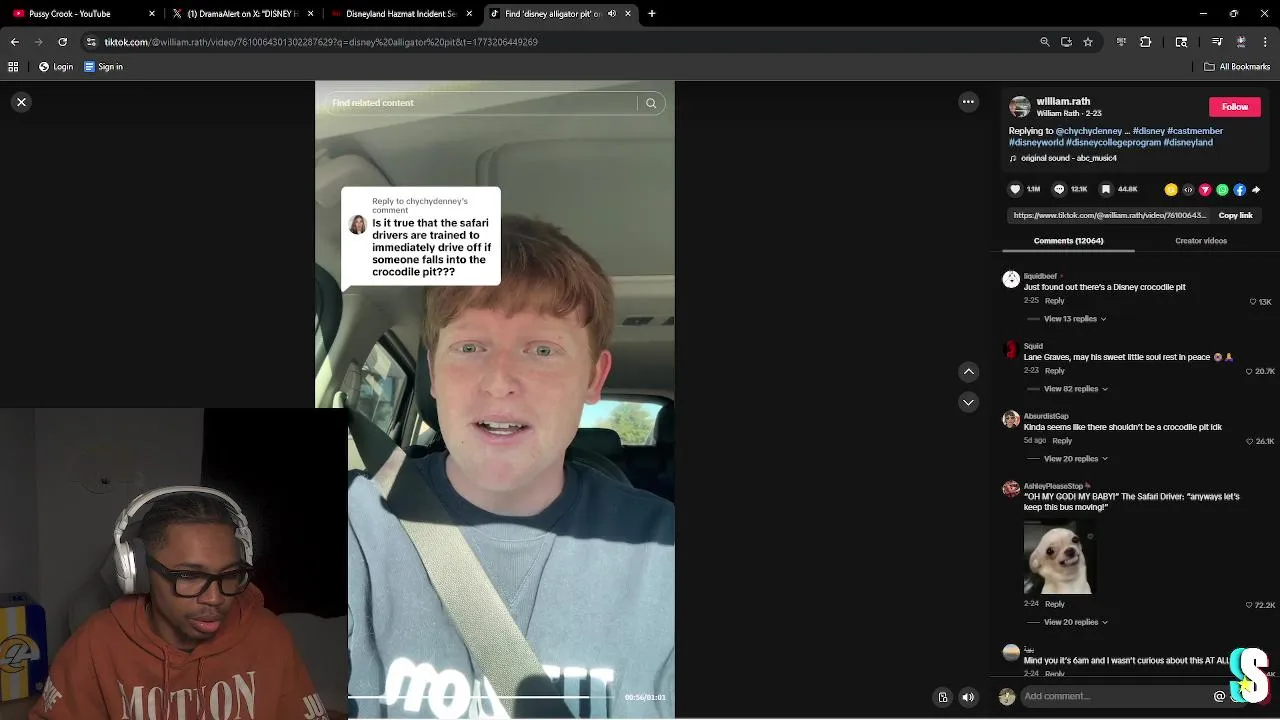Image resolution: width=1280 pixels, height=720 pixels.
Task: Open william.rath profile avatar
Action: [1019, 107]
